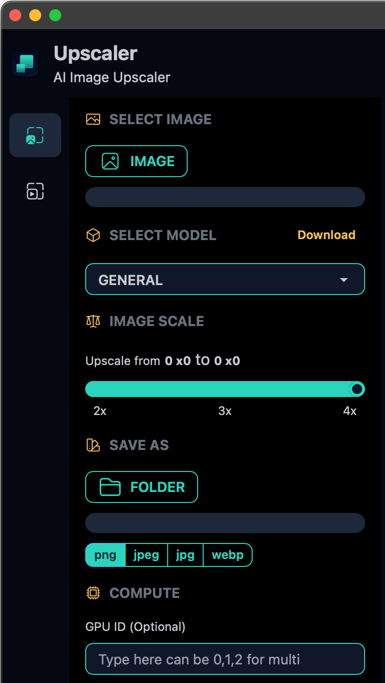Set the scale slider to 3x mark
Viewport: 385px width, 683px height.
click(x=225, y=389)
